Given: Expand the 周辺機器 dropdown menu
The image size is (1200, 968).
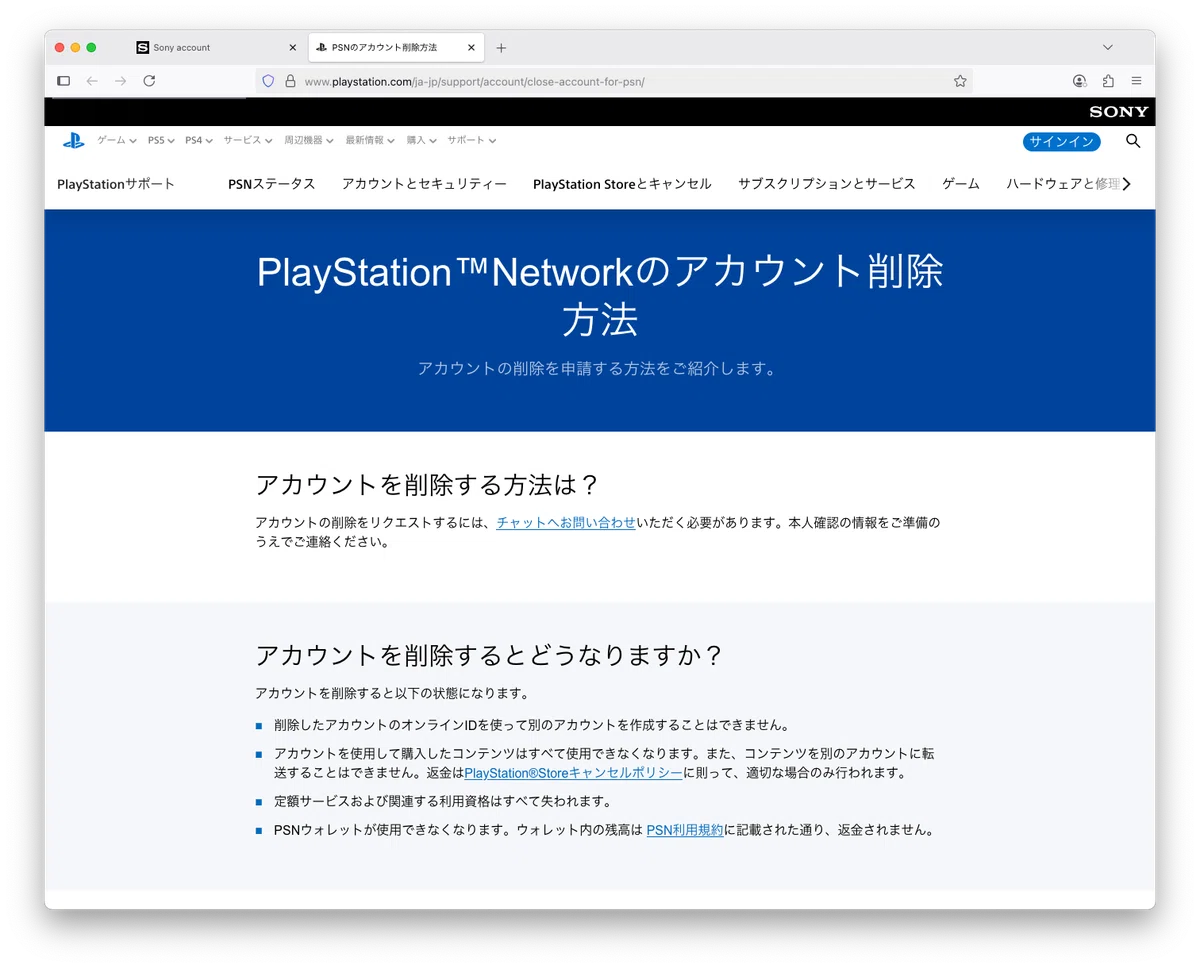Looking at the screenshot, I should (309, 141).
